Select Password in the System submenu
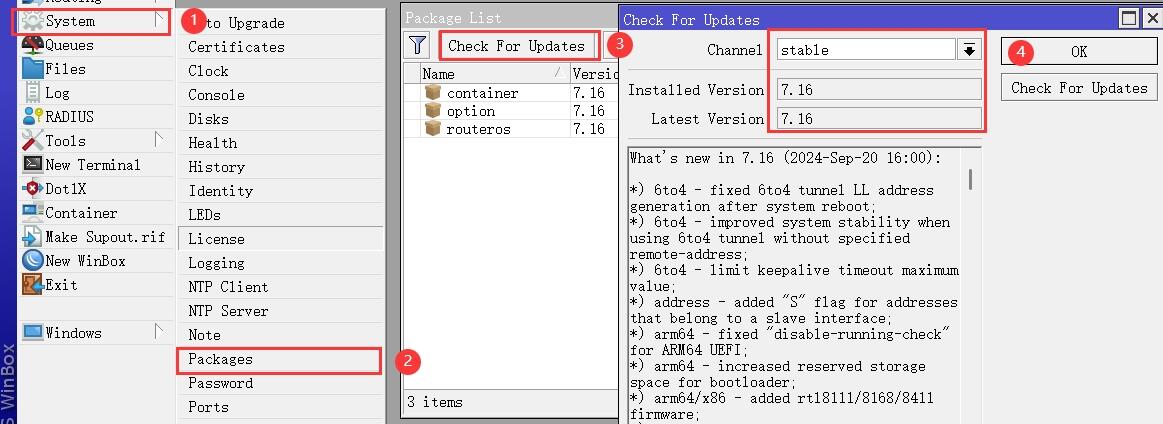 click(x=280, y=383)
